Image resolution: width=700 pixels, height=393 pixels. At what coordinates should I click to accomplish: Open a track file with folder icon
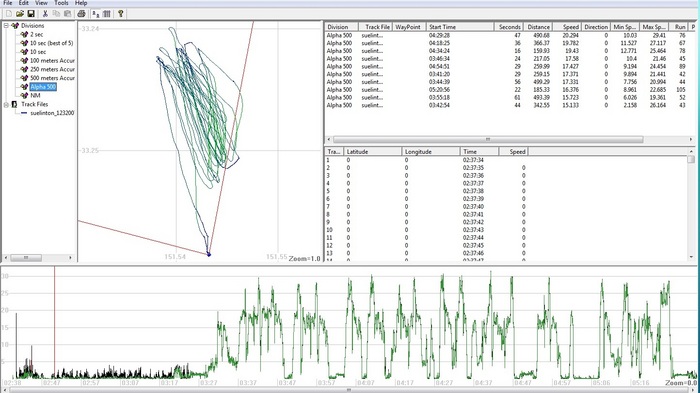[x=20, y=14]
